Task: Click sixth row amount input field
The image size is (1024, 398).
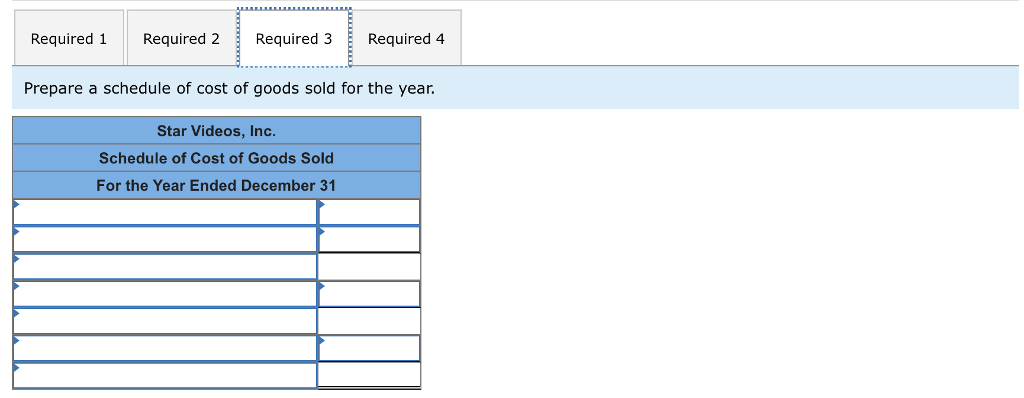Action: [369, 348]
